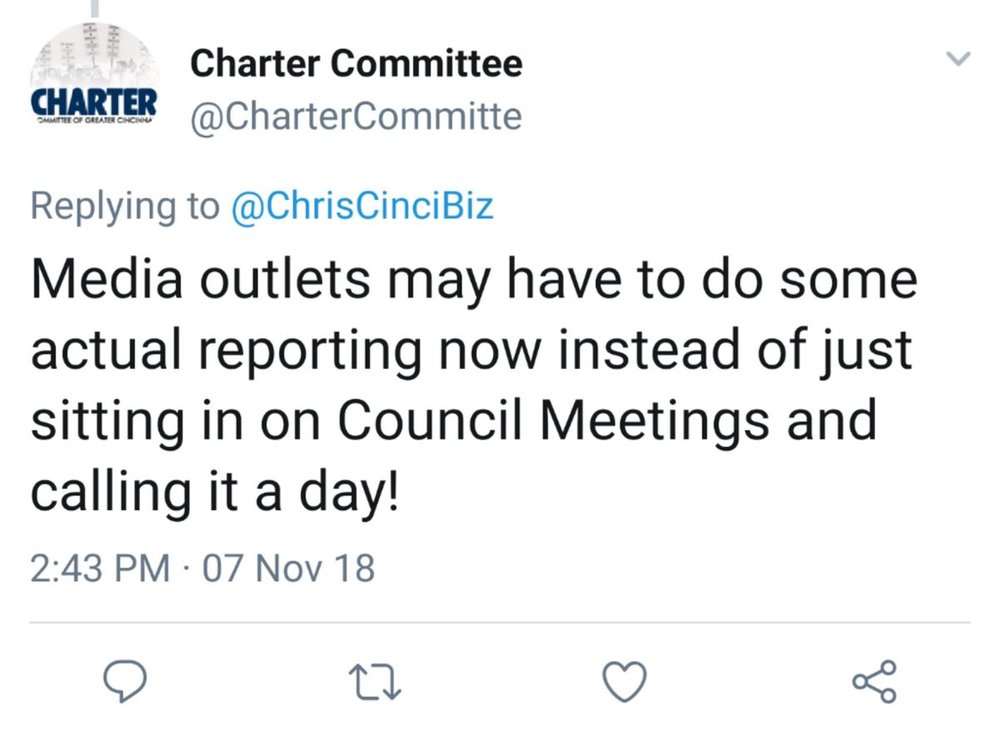Click the 07 Nov 18 date
Image resolution: width=1000 pixels, height=730 pixels.
288,567
